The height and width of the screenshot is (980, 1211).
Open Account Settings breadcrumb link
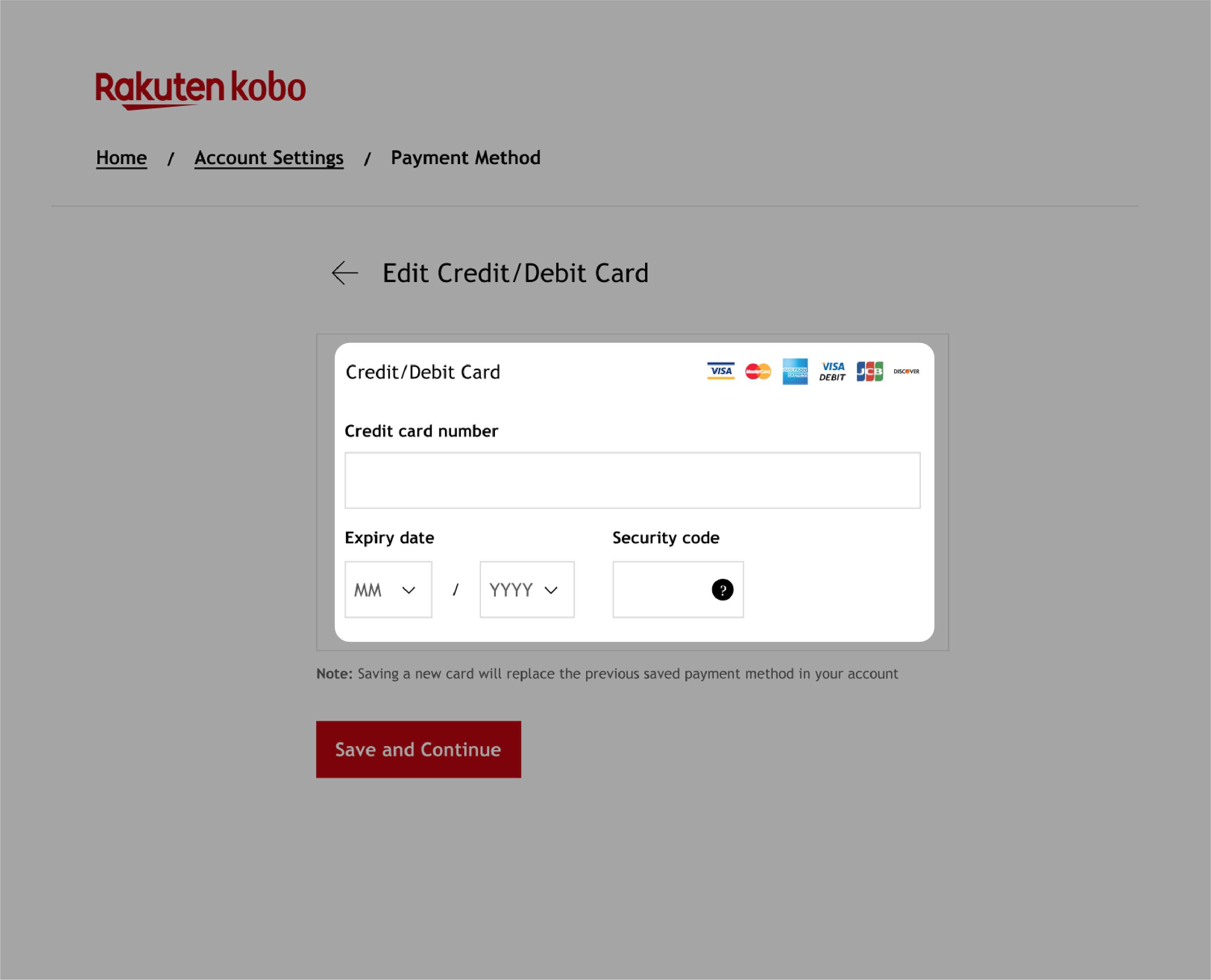(x=269, y=158)
